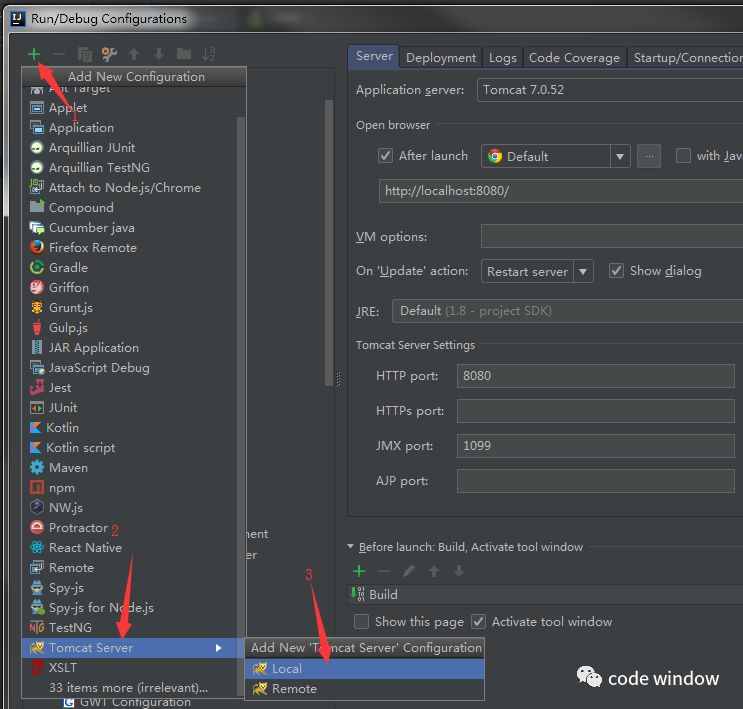Screen dimensions: 743x709
Task: Click the Remove Configuration minus icon
Action: [59, 54]
